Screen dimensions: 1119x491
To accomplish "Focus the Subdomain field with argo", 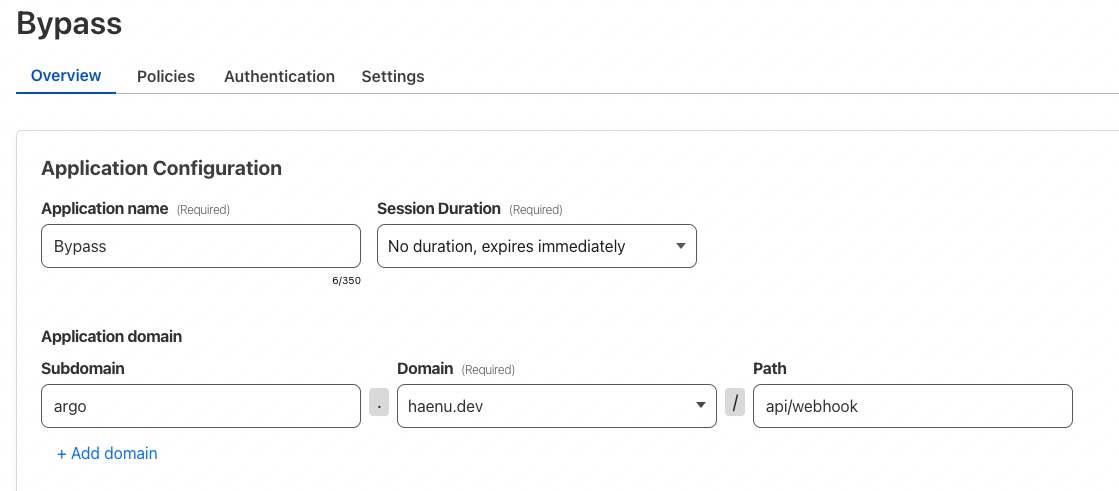I will [201, 406].
